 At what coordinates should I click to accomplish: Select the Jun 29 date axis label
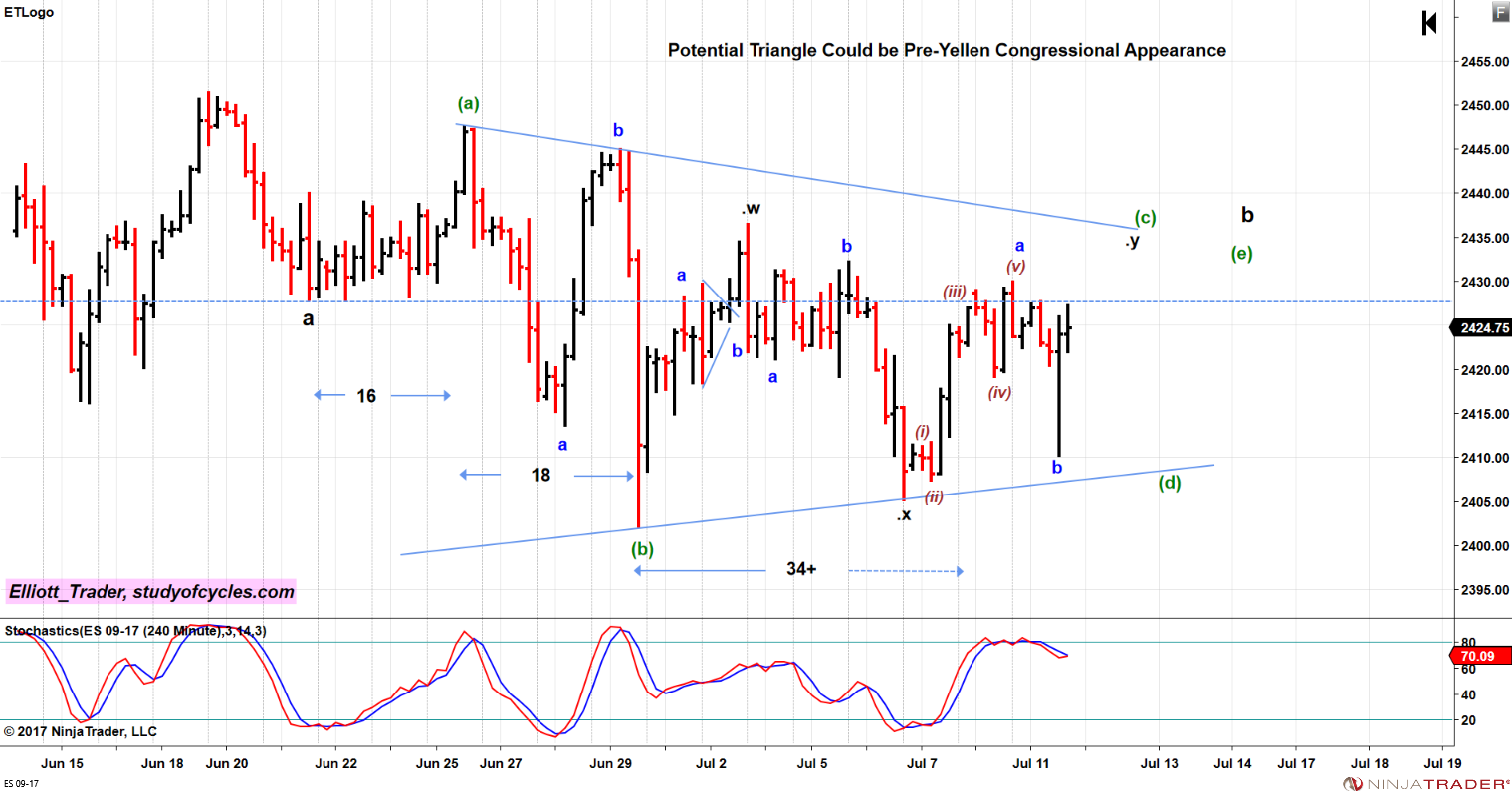[609, 763]
